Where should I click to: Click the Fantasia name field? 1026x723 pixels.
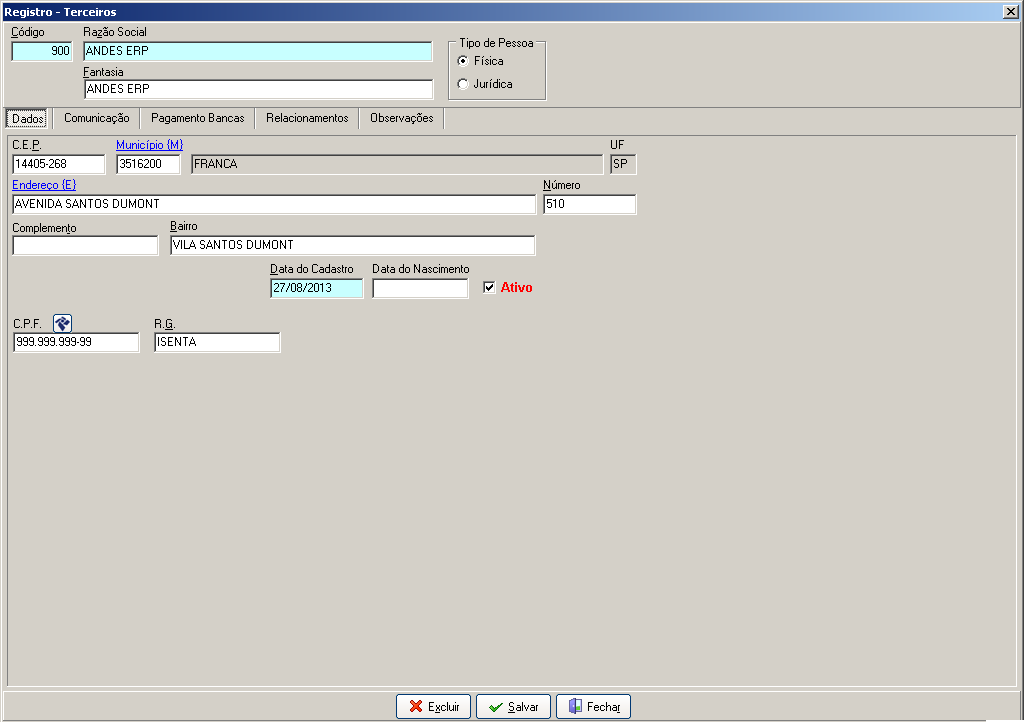tap(258, 89)
